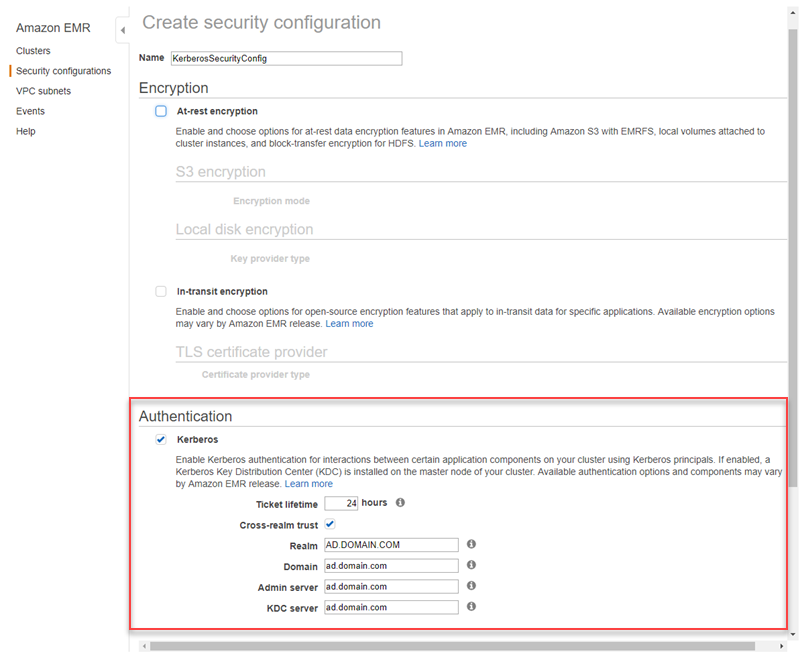Click the Ticket lifetime hours field
The height and width of the screenshot is (653, 800).
(x=341, y=503)
